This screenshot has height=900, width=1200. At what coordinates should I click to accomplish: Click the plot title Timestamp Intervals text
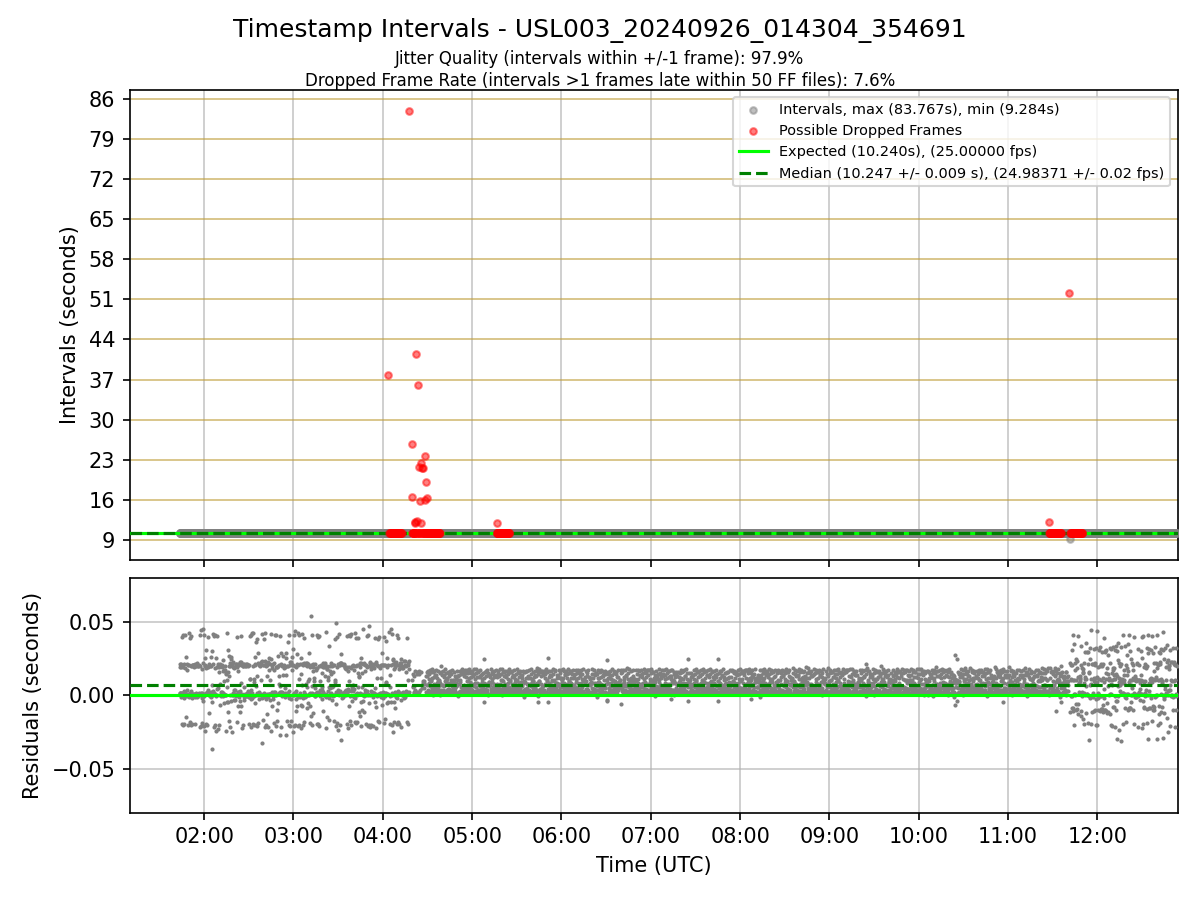tap(600, 29)
